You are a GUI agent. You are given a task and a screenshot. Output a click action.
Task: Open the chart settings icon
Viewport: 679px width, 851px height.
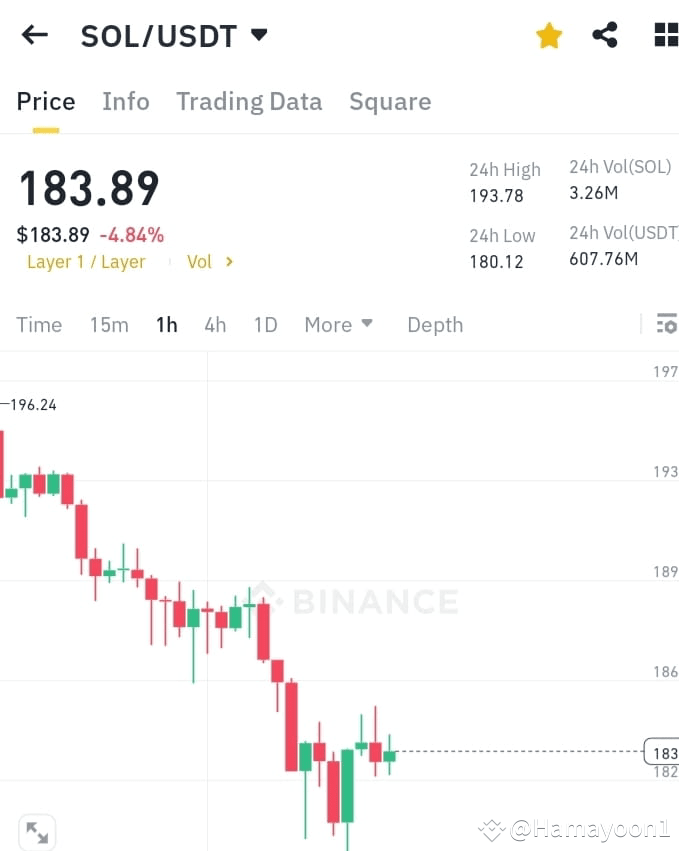[x=666, y=324]
